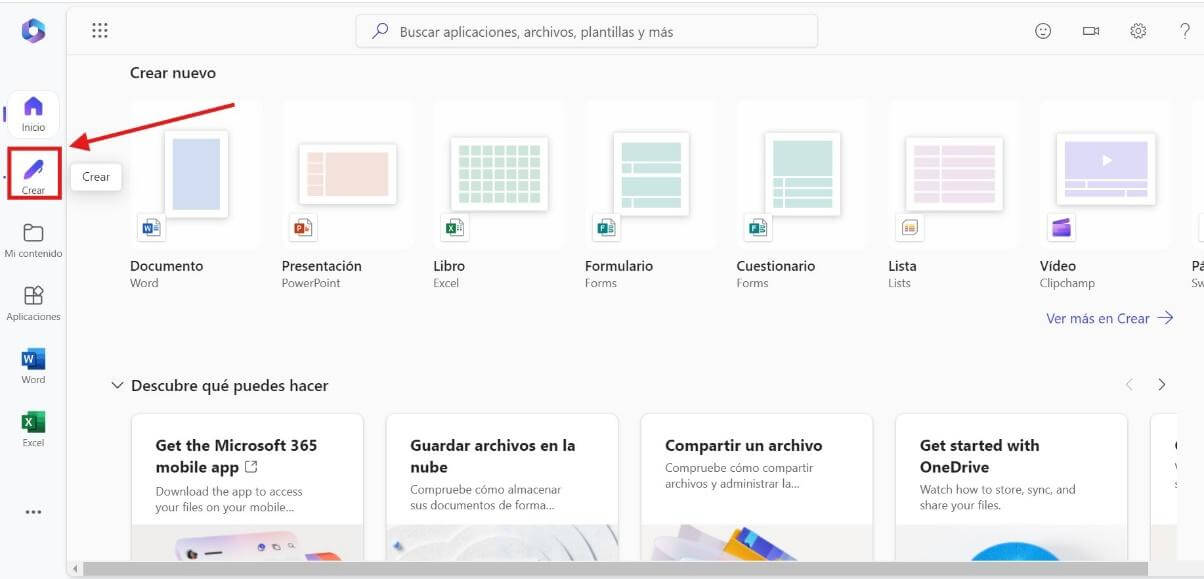Click the Clipchamp badge on Vídeo tile
The width and height of the screenshot is (1204, 579).
(x=1061, y=227)
